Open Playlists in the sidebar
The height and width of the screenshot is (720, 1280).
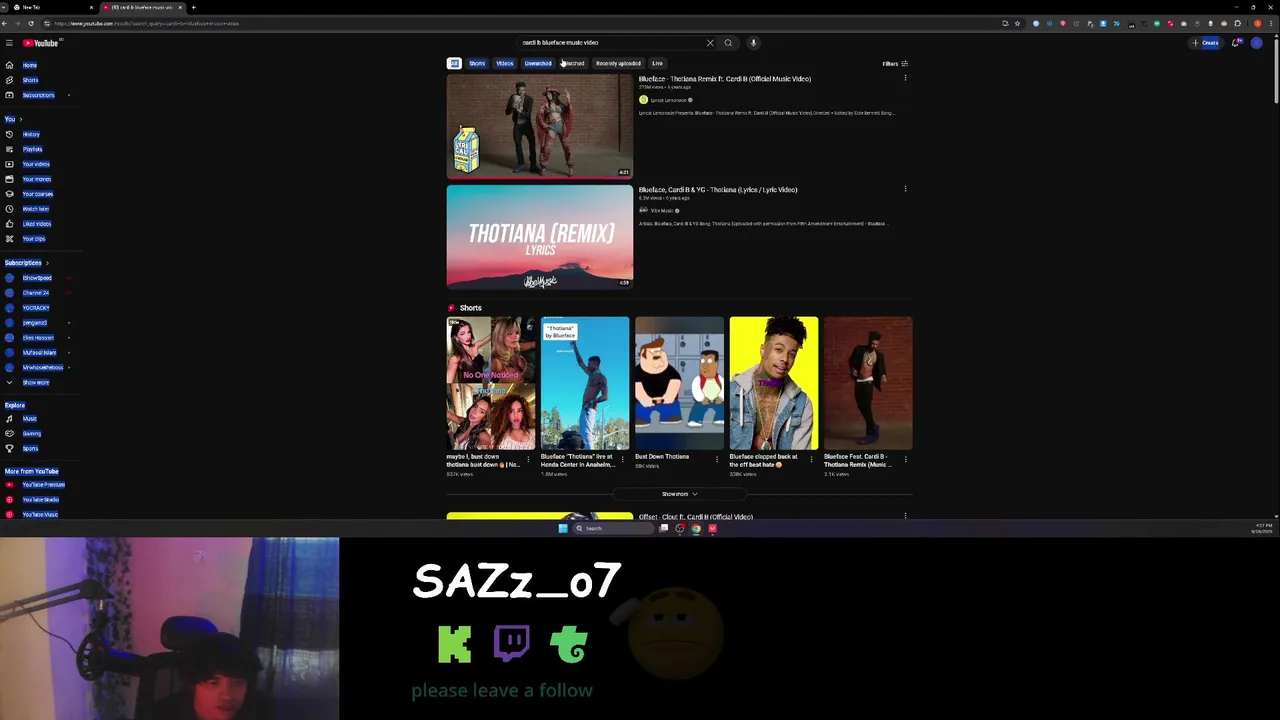[32, 149]
